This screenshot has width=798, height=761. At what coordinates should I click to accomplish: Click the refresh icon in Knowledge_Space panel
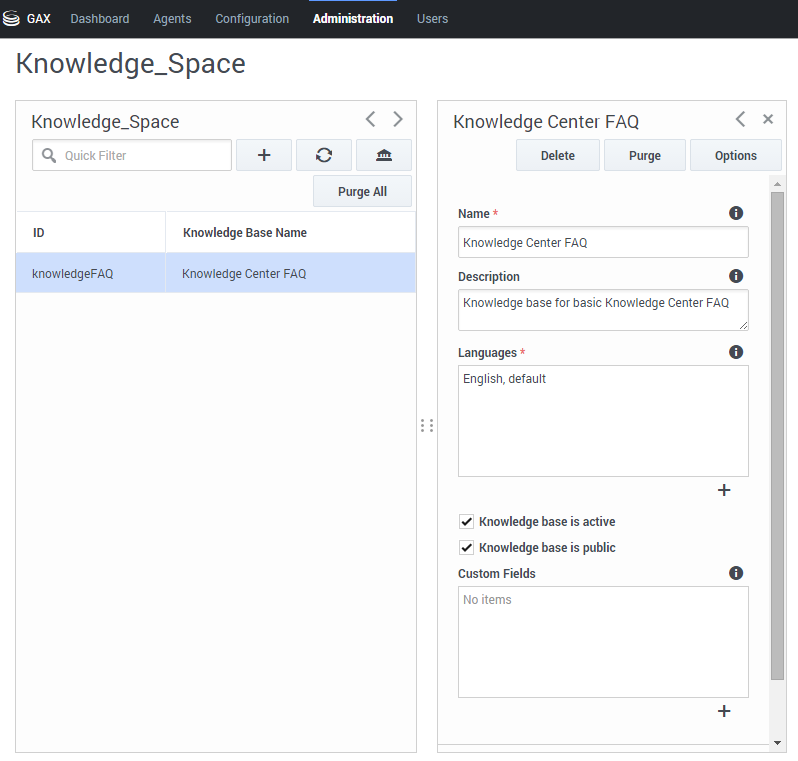click(x=324, y=155)
